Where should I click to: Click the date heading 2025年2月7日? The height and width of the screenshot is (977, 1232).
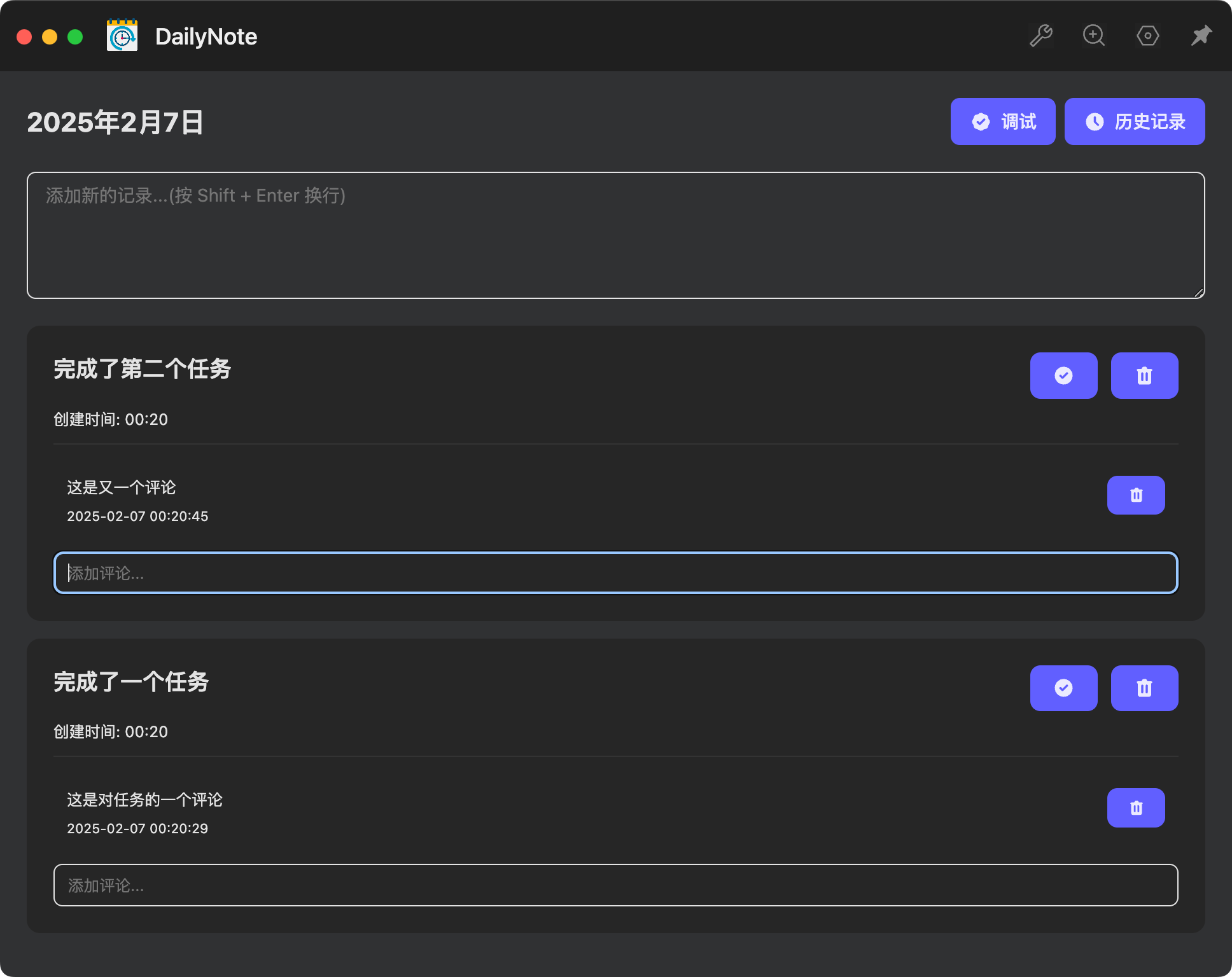(115, 122)
